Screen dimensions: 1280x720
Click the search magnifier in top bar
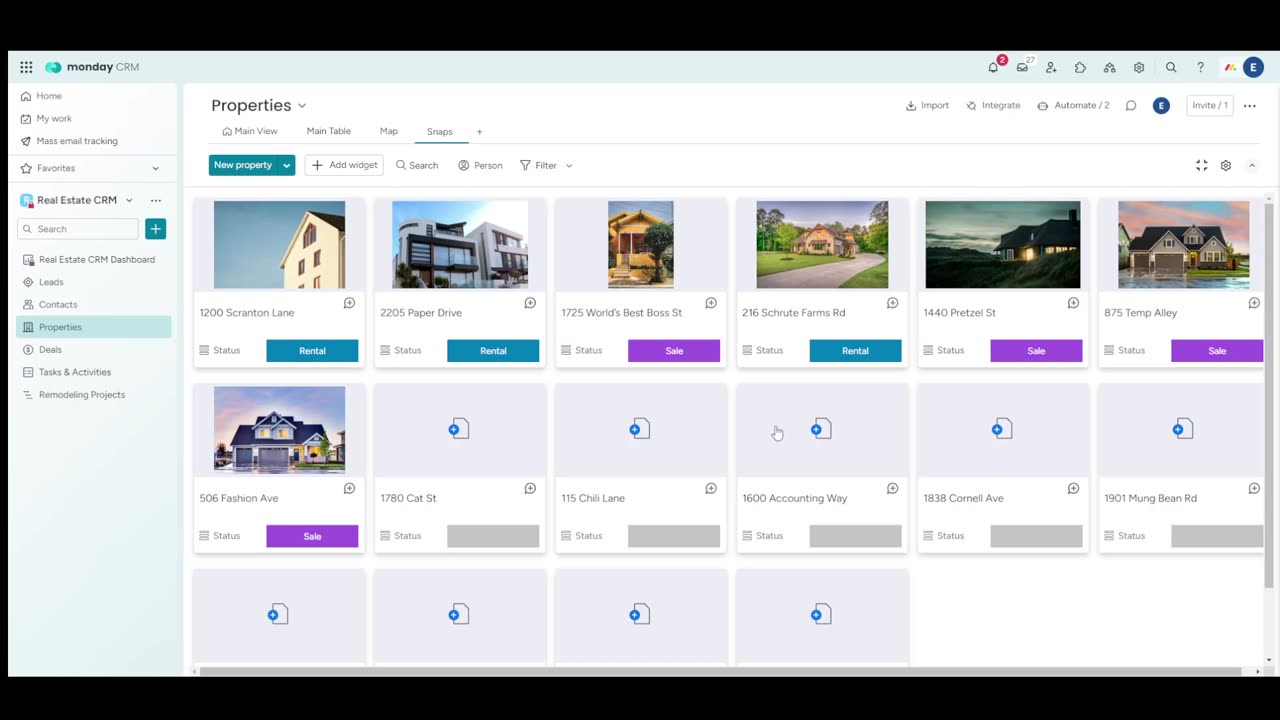[x=1171, y=67]
